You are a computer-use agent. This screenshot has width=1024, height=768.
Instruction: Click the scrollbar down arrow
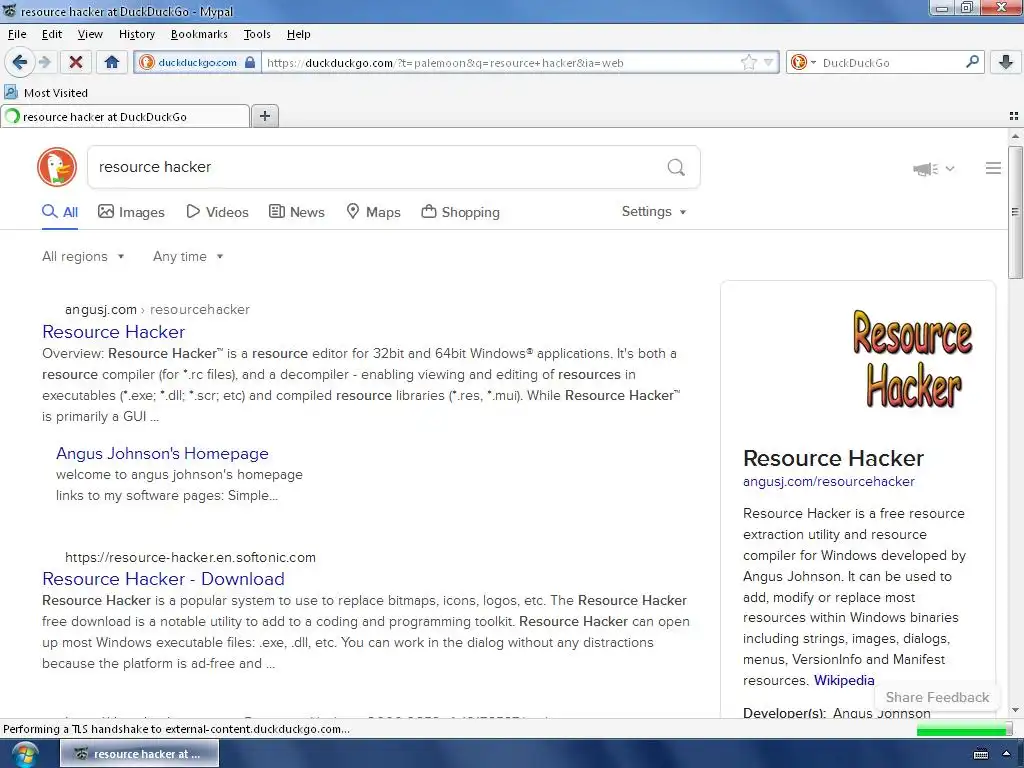coord(1015,710)
